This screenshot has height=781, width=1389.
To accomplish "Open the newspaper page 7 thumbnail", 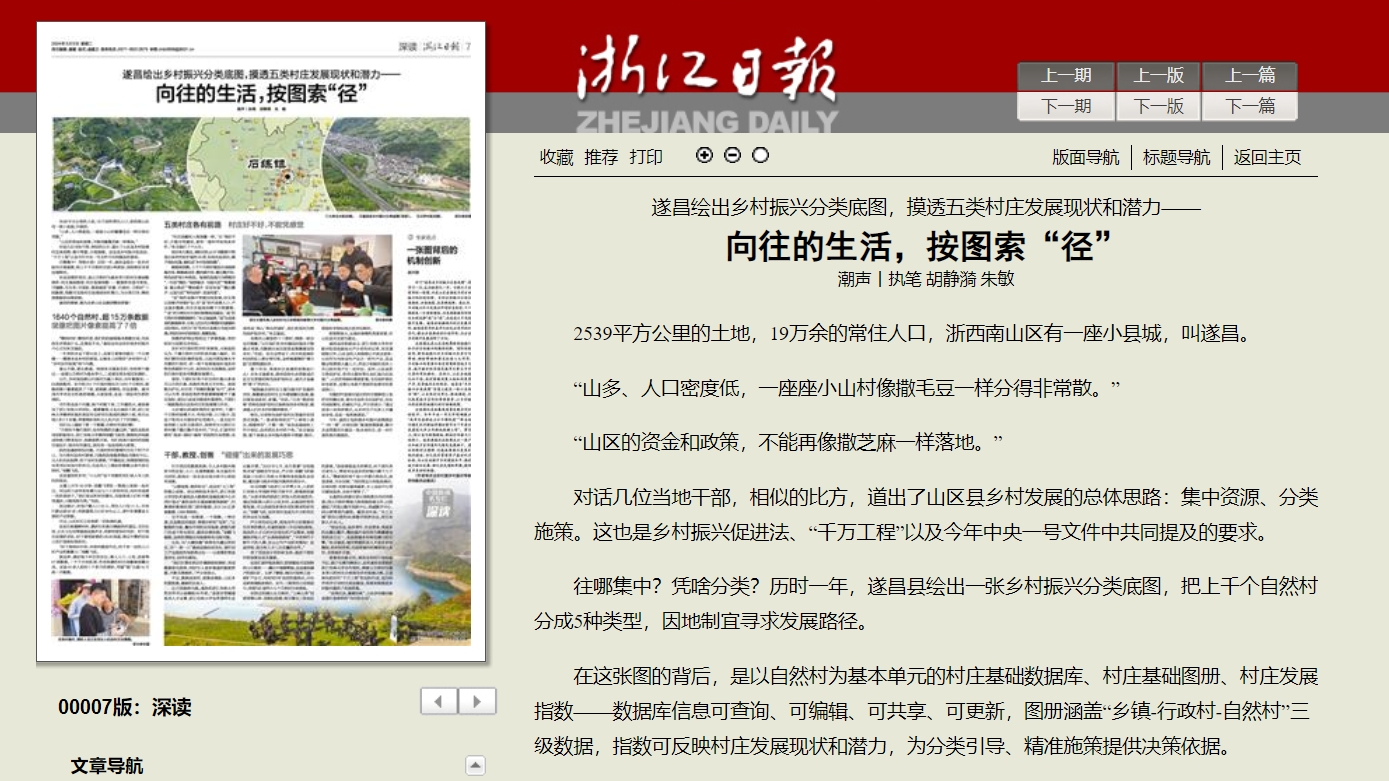I will (261, 342).
